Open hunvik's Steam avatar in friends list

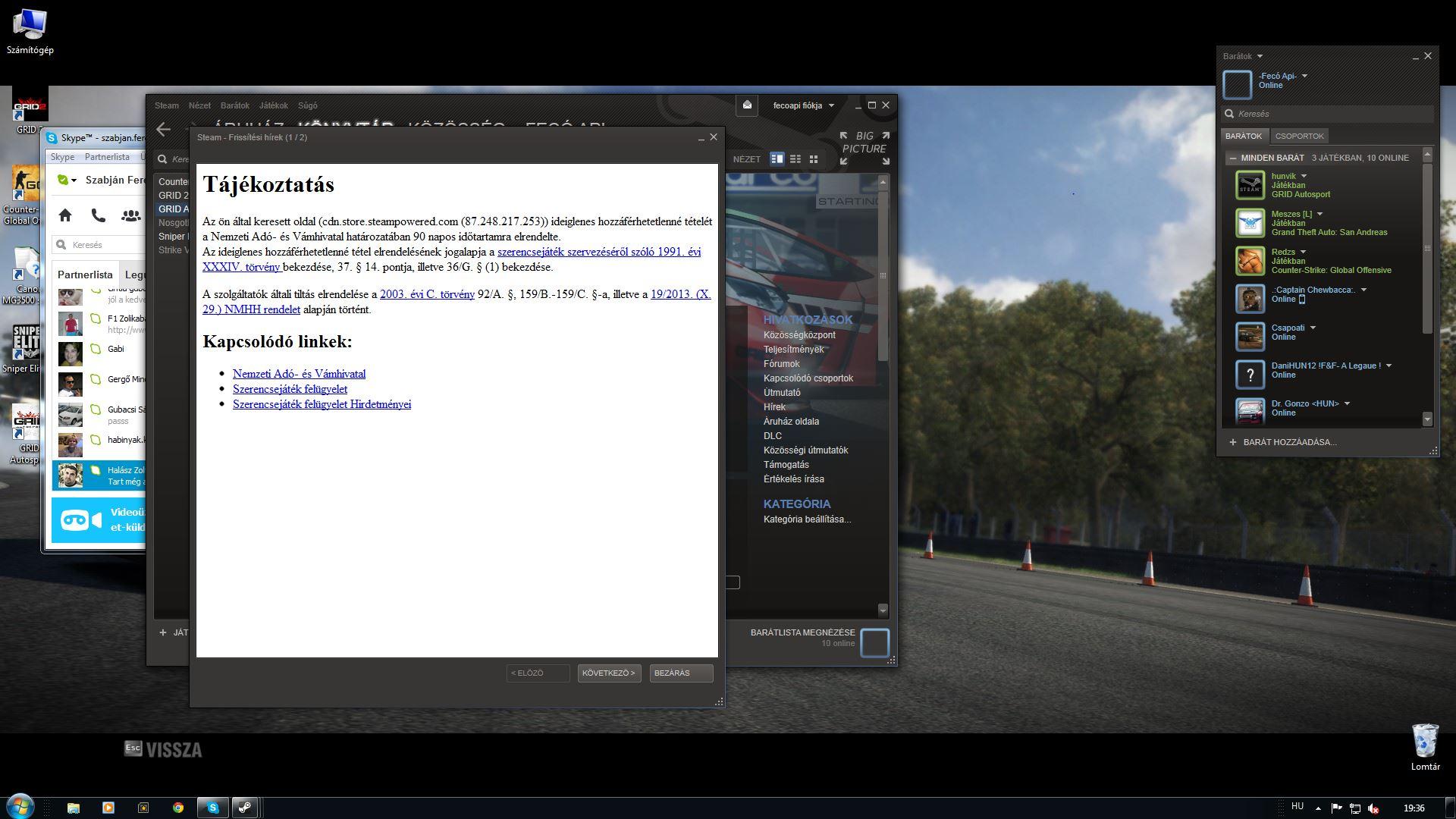(1250, 185)
